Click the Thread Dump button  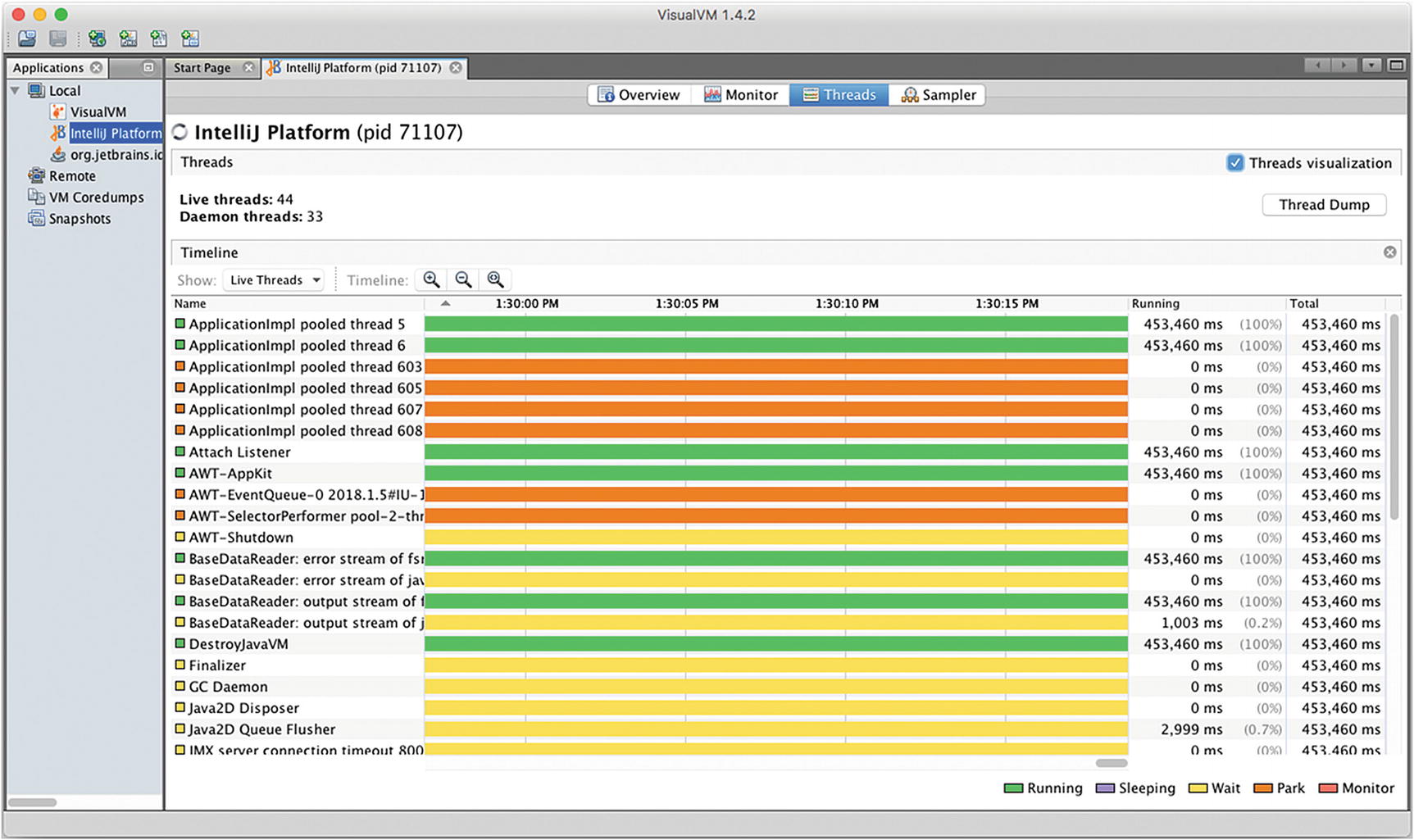[x=1324, y=204]
